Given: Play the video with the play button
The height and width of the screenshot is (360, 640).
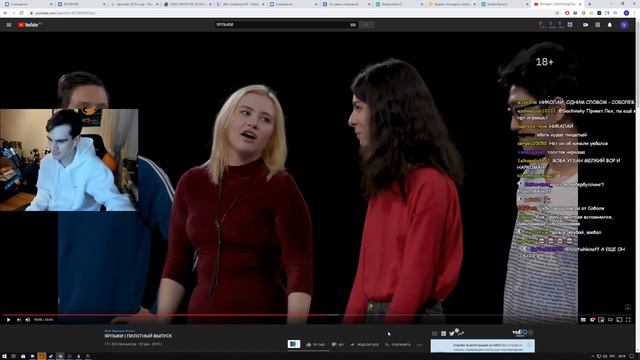Looking at the screenshot, I should (8, 320).
